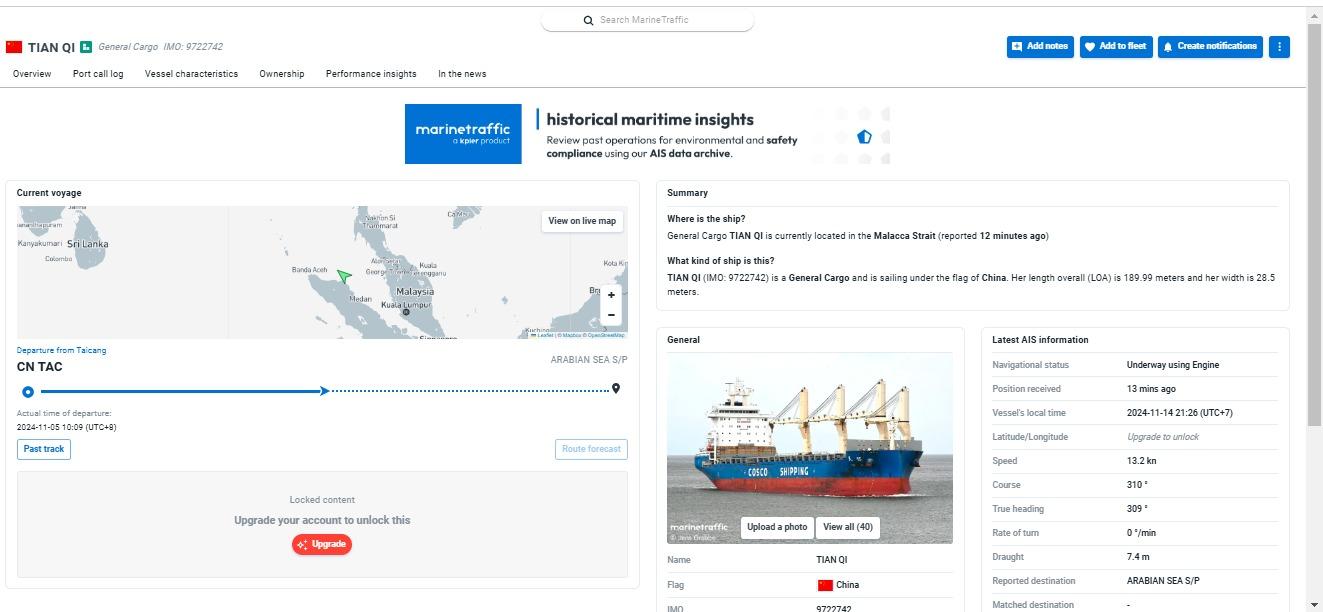Click the Course value 310°
Image resolution: width=1323 pixels, height=612 pixels.
coord(1137,485)
